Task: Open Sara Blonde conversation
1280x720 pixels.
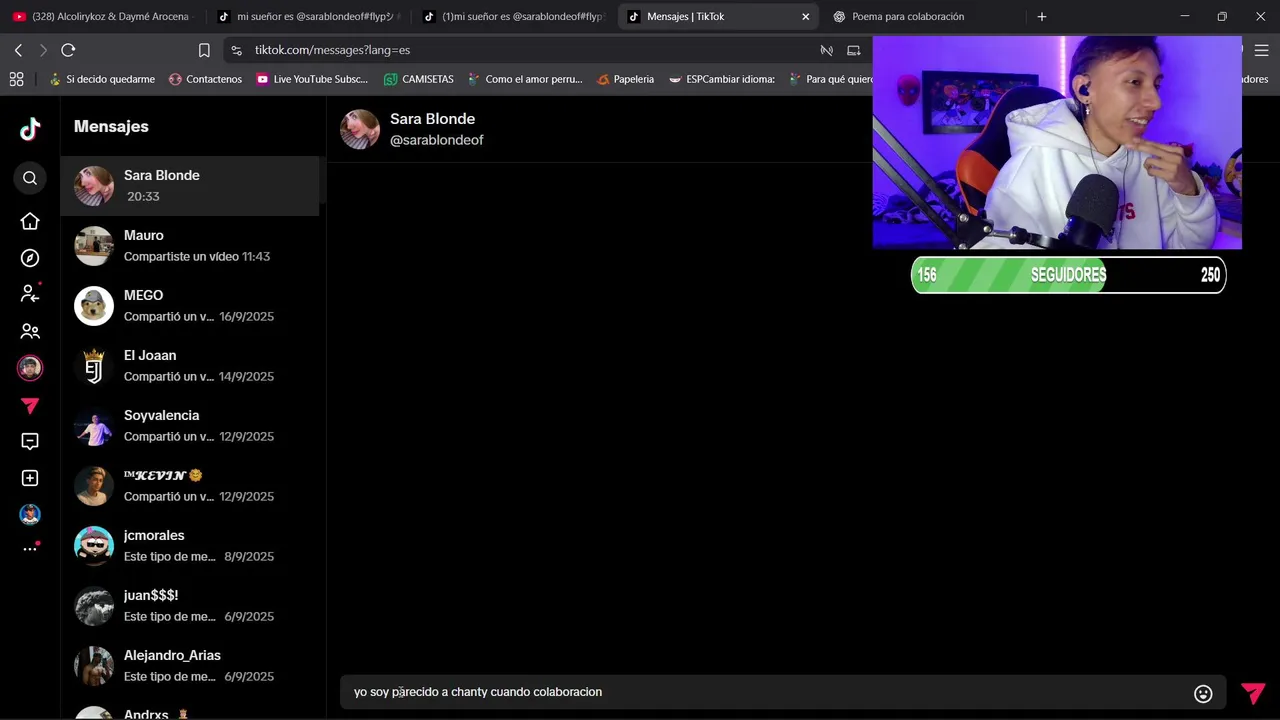Action: [x=190, y=186]
